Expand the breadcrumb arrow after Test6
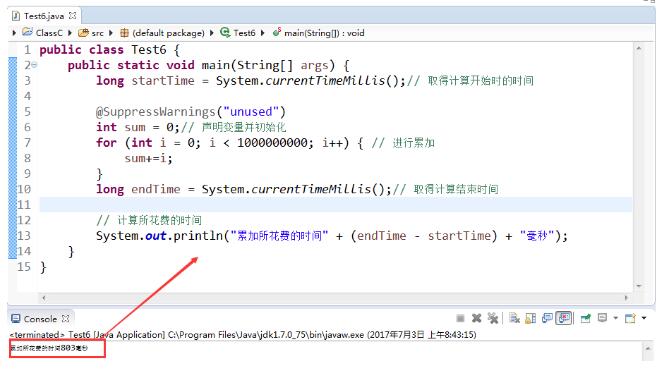This screenshot has width=665, height=376. click(x=263, y=33)
